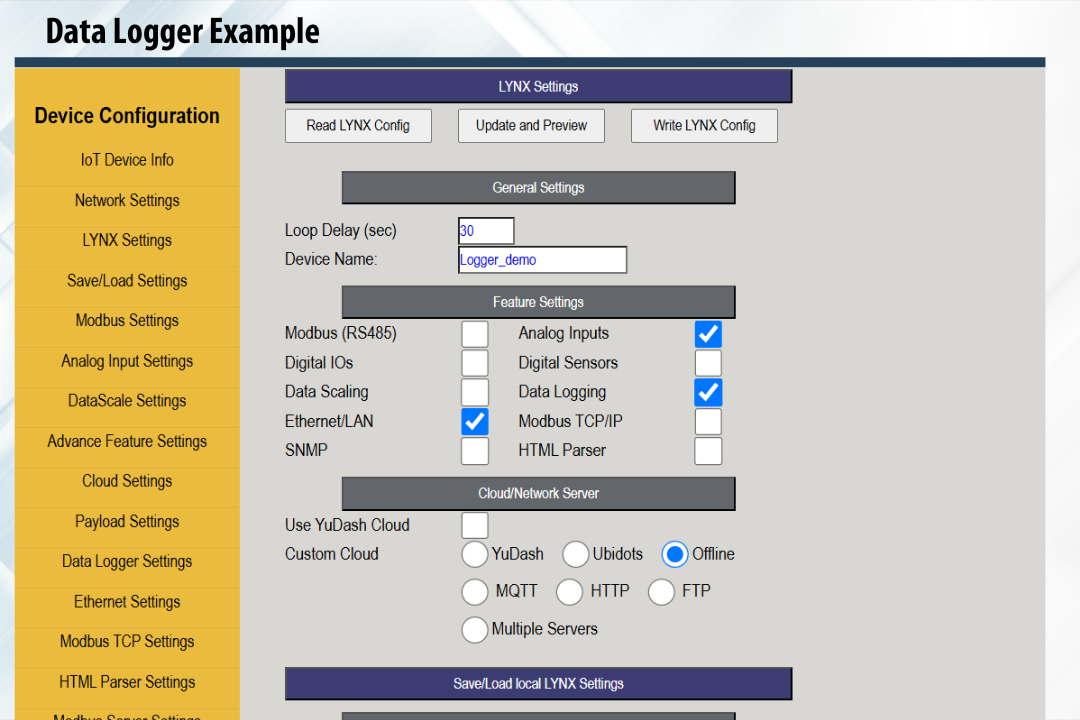The height and width of the screenshot is (720, 1080).
Task: Toggle the Ethernet/LAN checkbox off
Action: 475,421
